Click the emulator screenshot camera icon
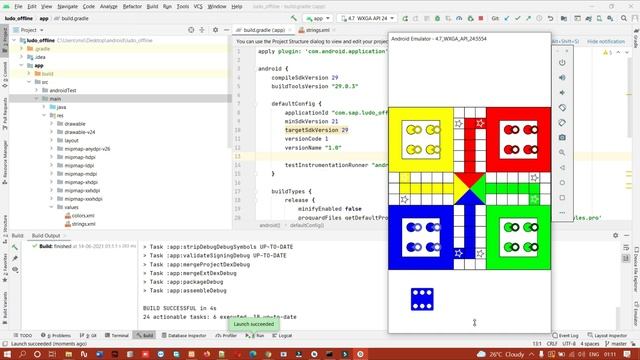The width and height of the screenshot is (640, 360). click(x=562, y=138)
